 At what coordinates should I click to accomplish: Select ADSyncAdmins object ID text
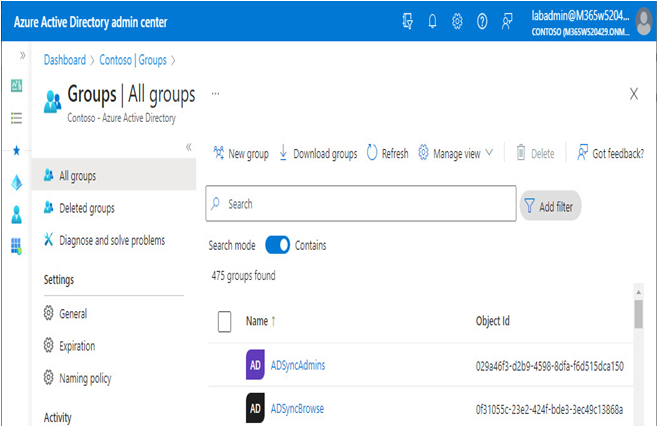[549, 366]
